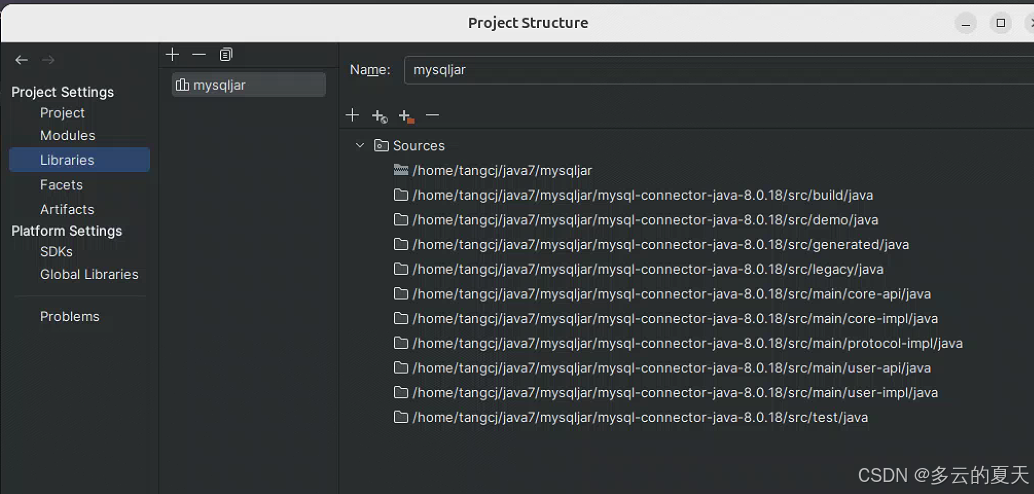This screenshot has width=1034, height=494.
Task: Minimize the Project Structure window
Action: (x=966, y=23)
